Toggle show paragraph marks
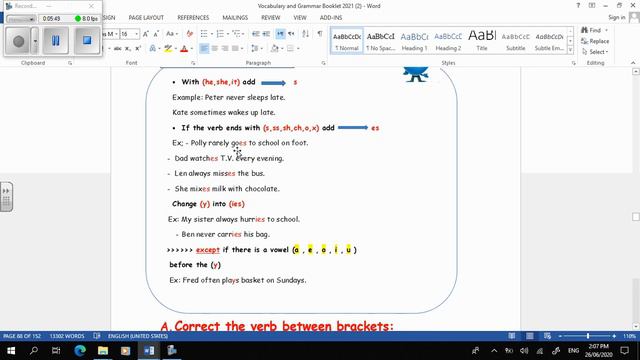 point(320,34)
